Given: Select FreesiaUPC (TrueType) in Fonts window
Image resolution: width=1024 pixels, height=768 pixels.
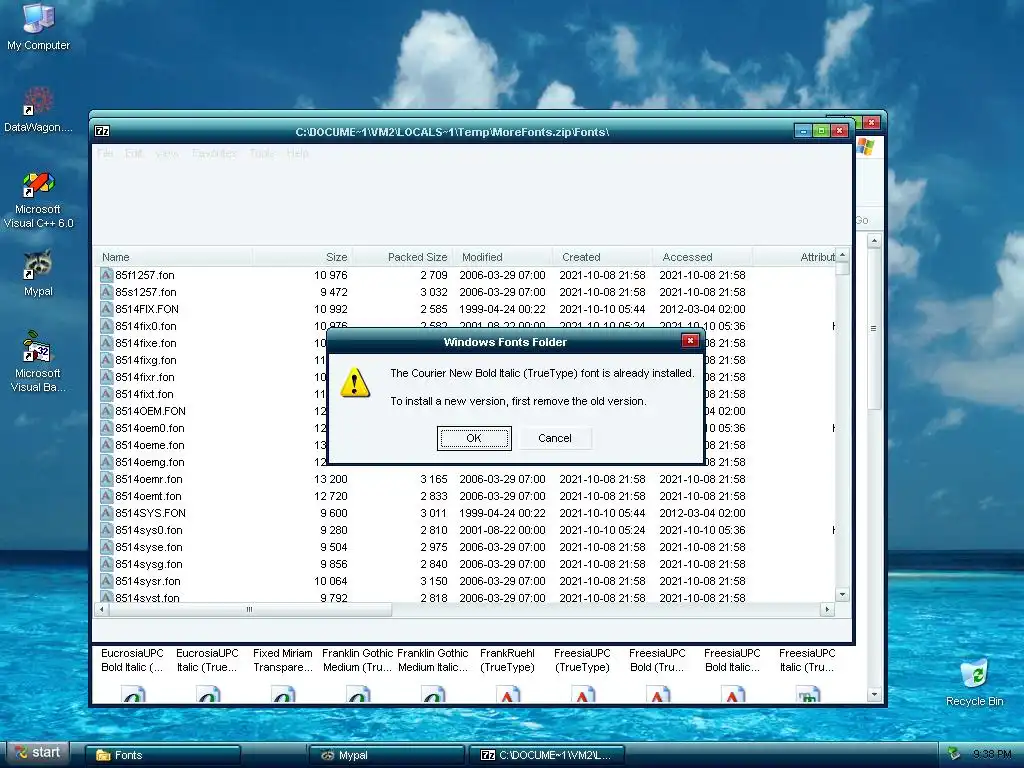Looking at the screenshot, I should (x=582, y=660).
